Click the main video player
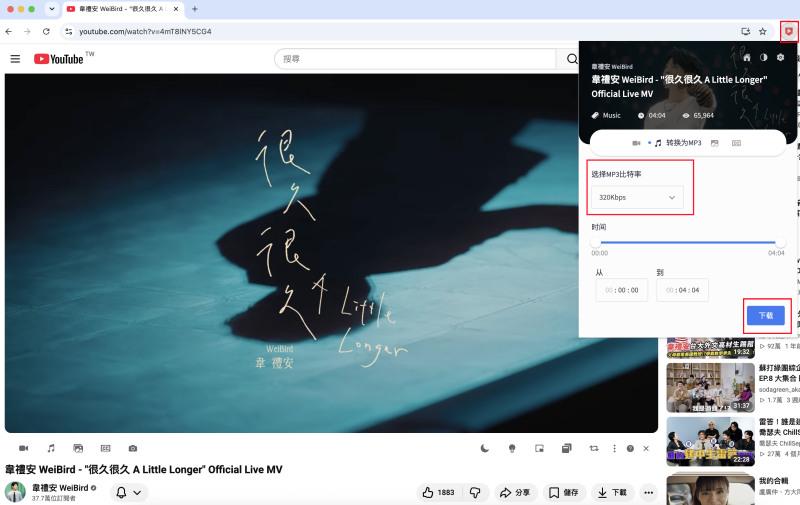 (x=331, y=253)
